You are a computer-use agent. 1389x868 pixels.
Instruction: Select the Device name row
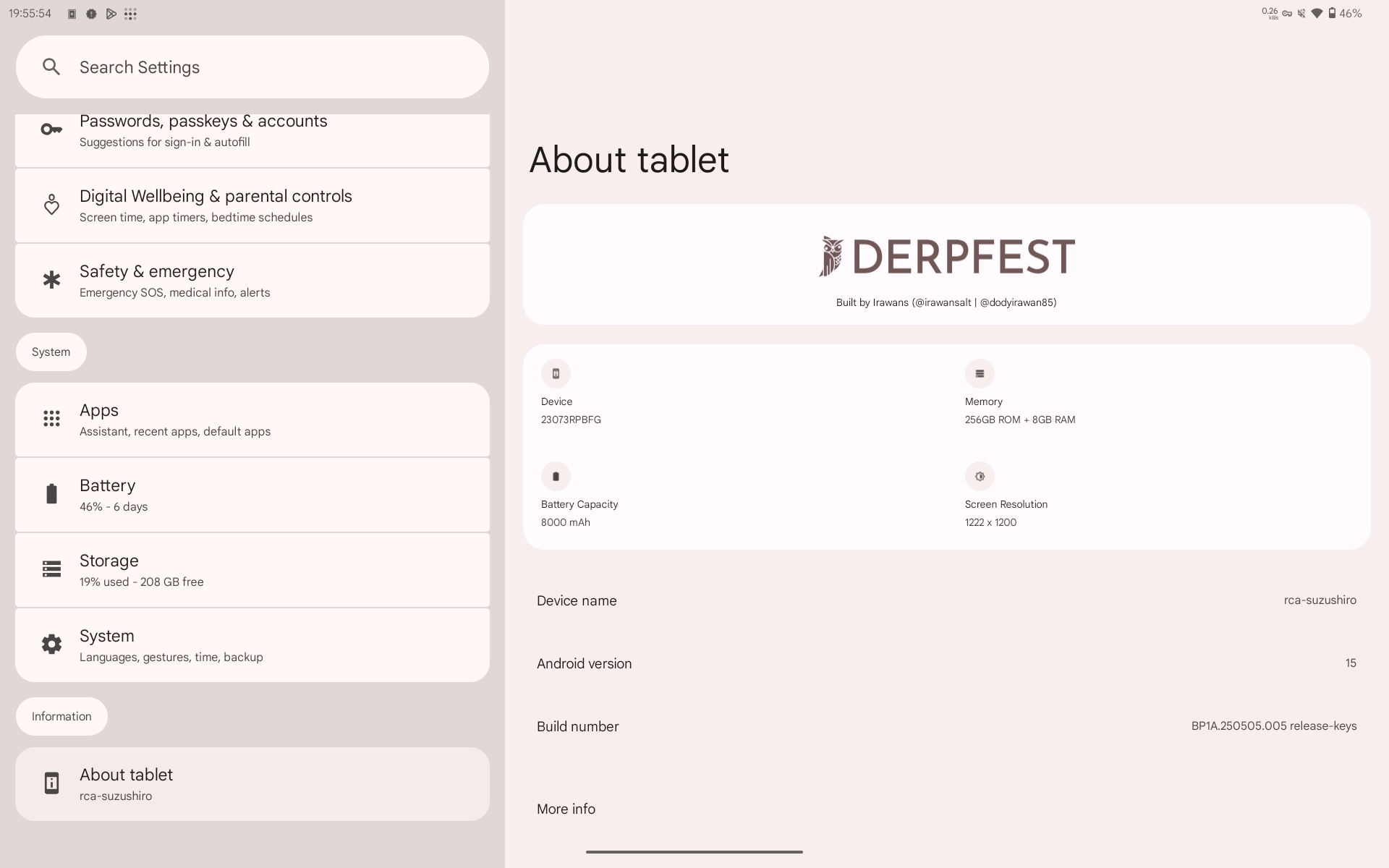[946, 600]
